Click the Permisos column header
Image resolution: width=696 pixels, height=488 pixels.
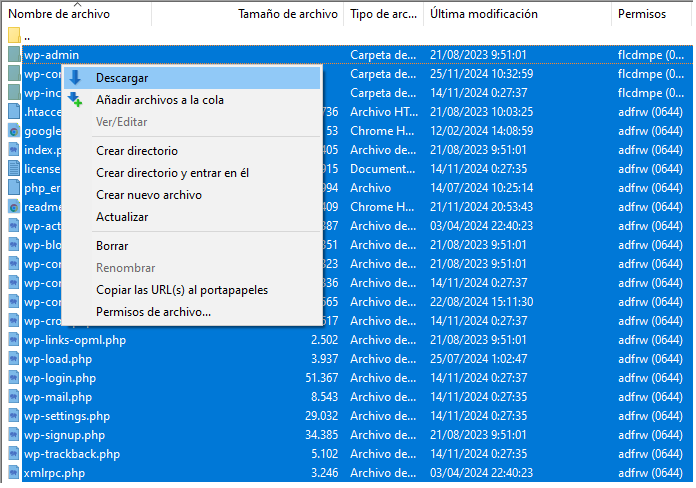click(x=642, y=14)
